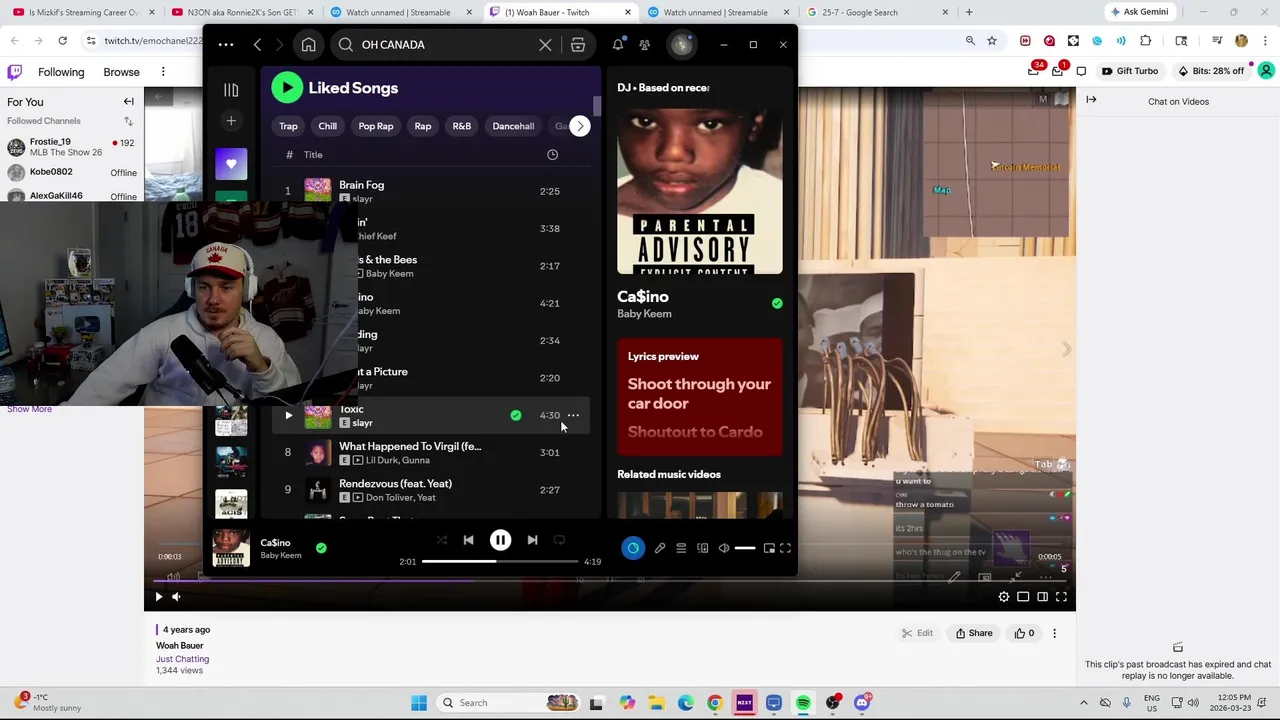The height and width of the screenshot is (720, 1280).
Task: Open Connect to a device icon
Action: tap(703, 548)
